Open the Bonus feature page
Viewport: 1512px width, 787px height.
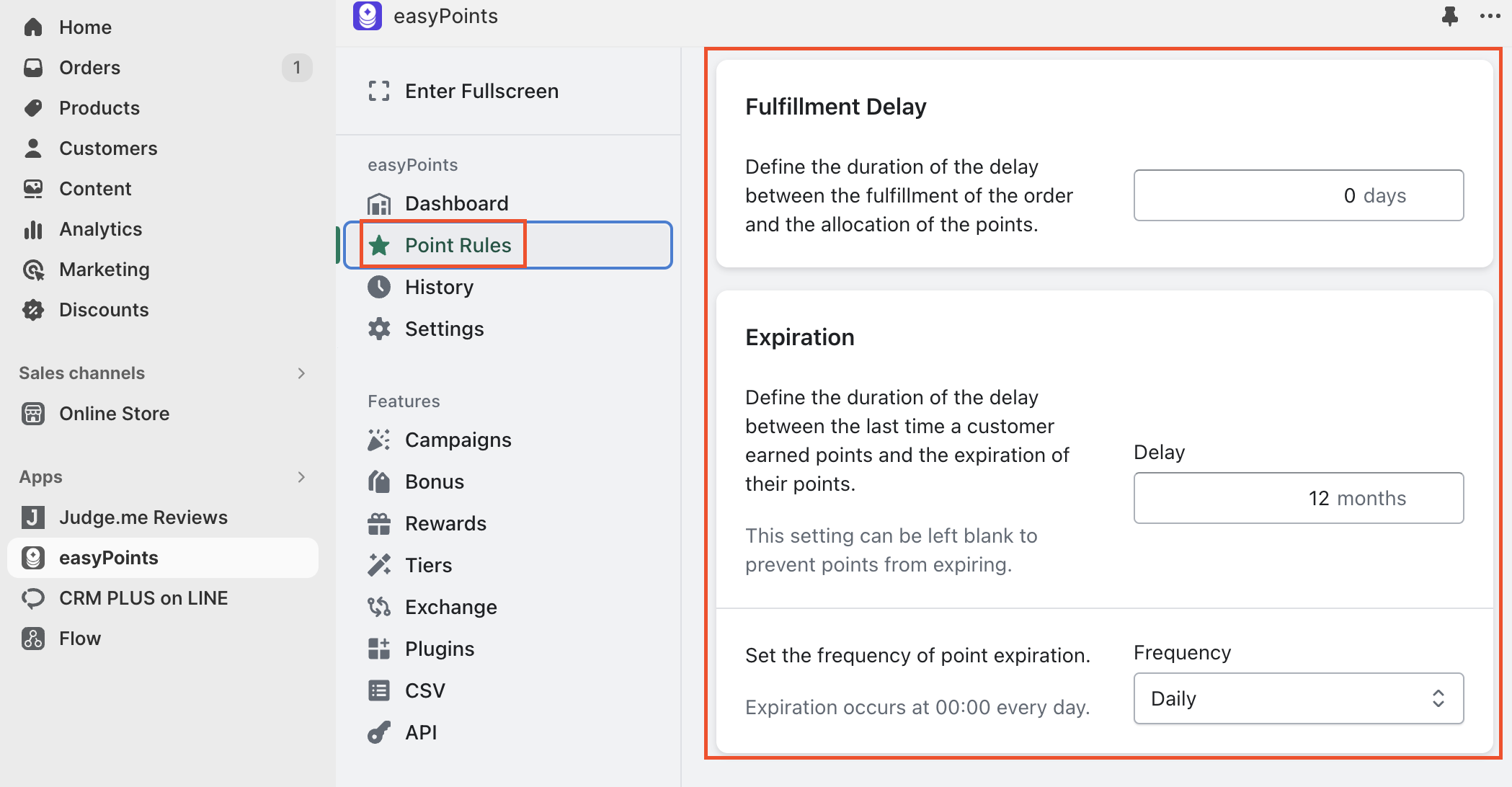(434, 481)
